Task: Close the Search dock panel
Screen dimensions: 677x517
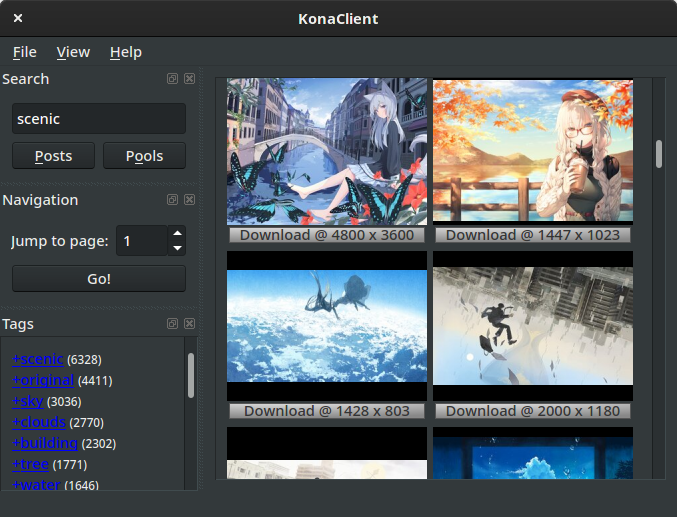Action: pos(189,79)
